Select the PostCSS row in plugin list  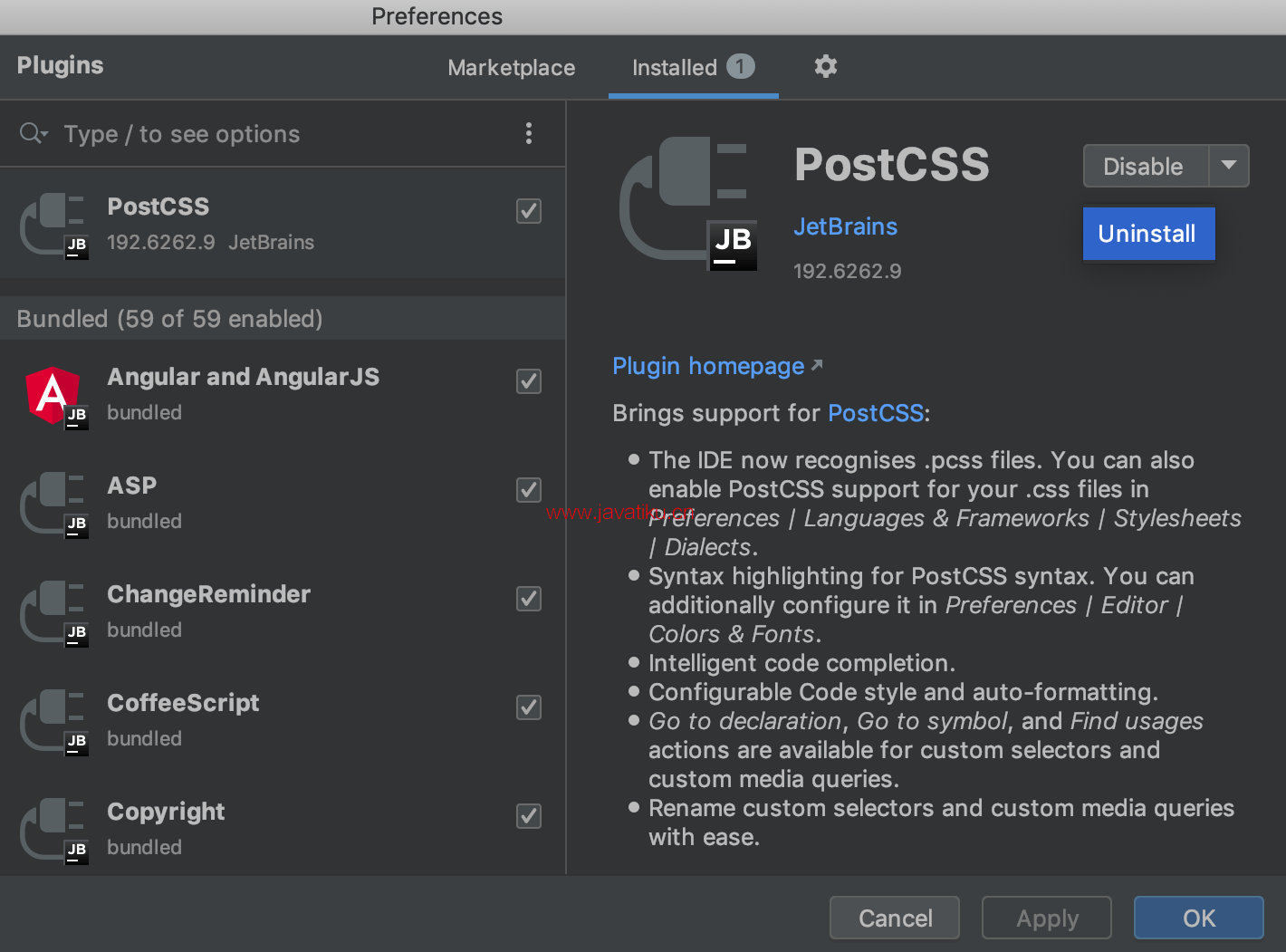283,223
